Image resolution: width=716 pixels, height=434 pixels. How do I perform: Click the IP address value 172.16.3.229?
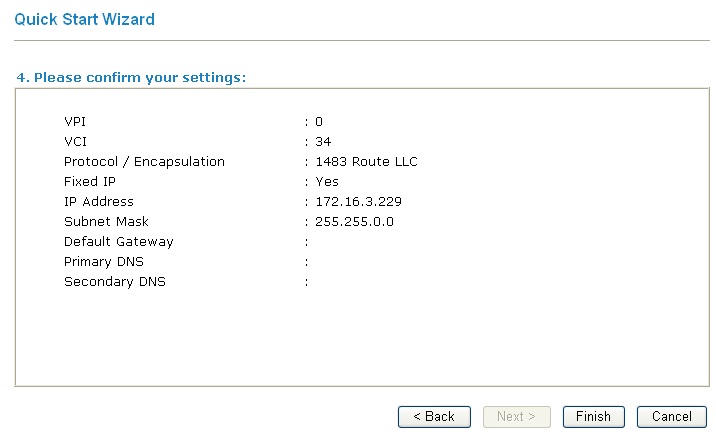(358, 202)
